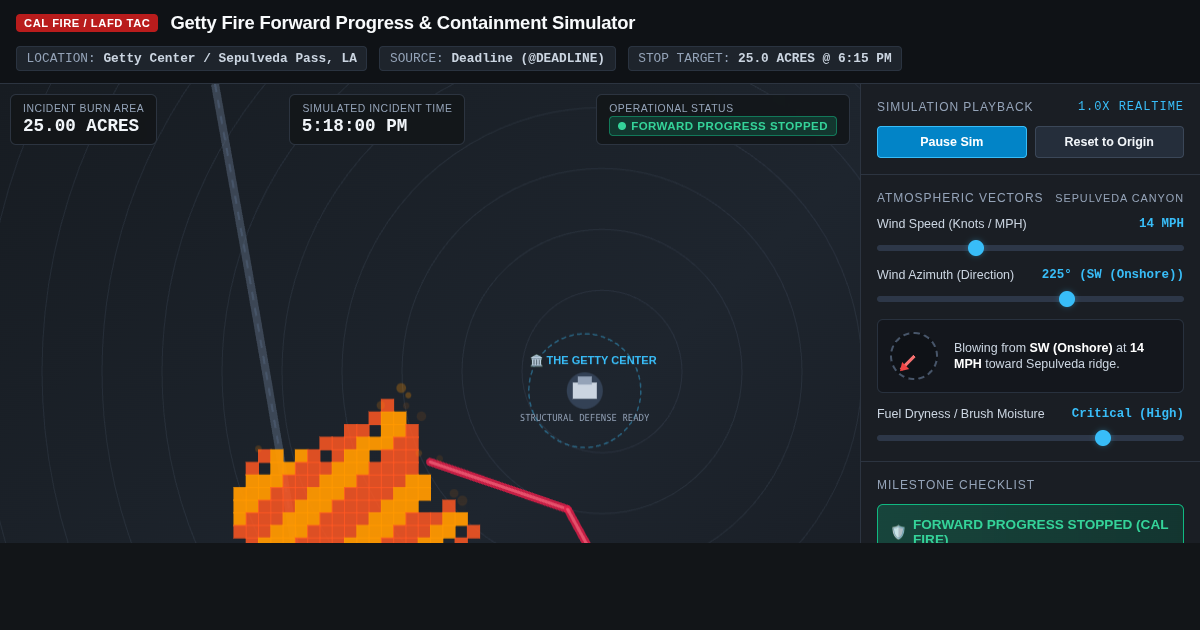
Task: Click the museum icon beside The Getty Center
Action: tap(537, 361)
